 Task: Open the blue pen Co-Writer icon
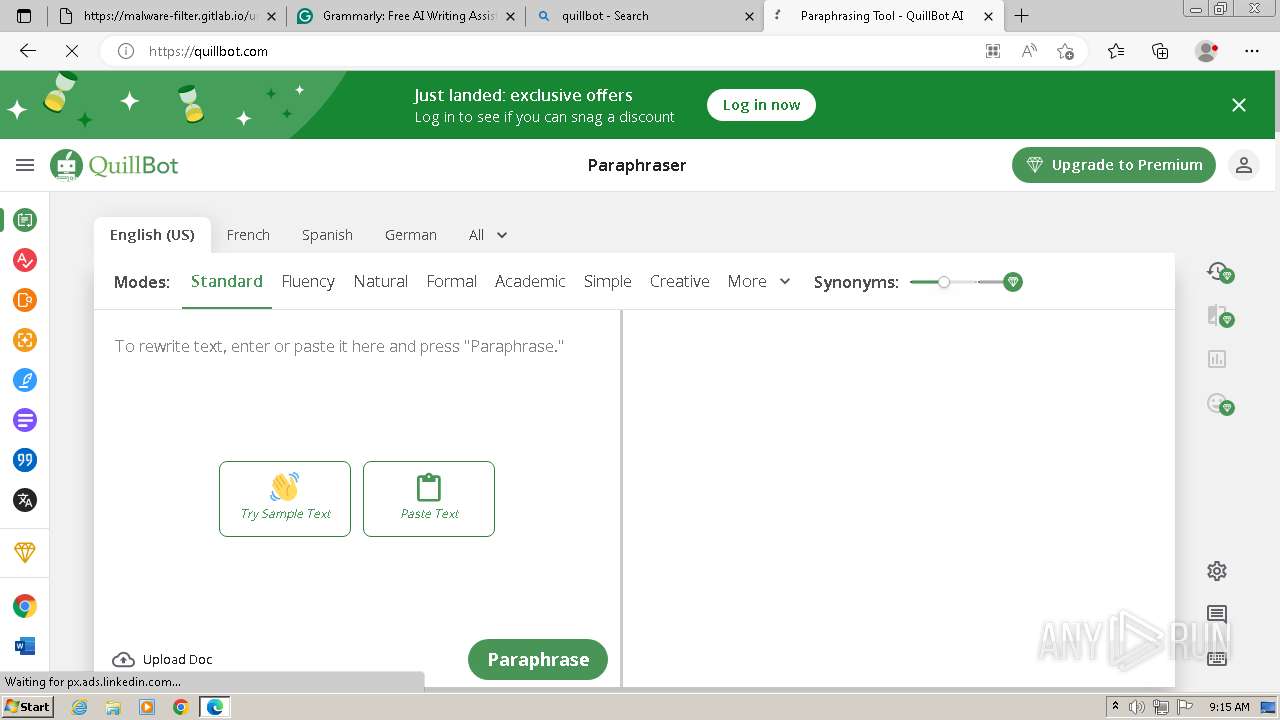[x=25, y=380]
